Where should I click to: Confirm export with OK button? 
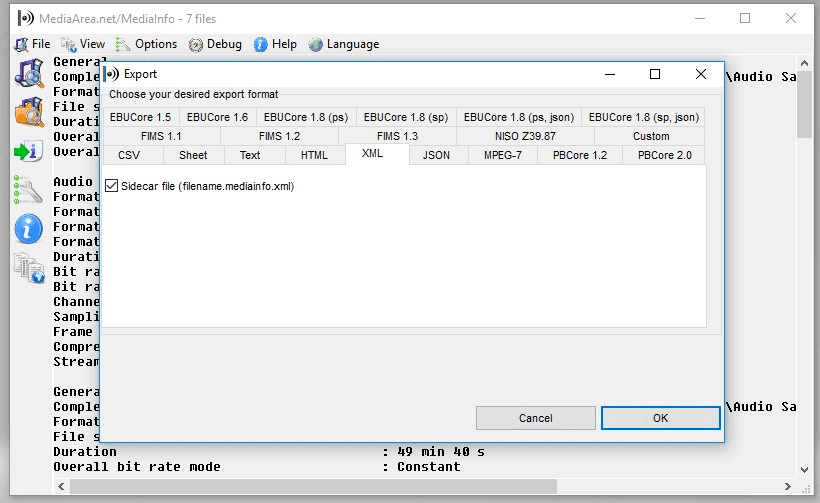click(660, 418)
